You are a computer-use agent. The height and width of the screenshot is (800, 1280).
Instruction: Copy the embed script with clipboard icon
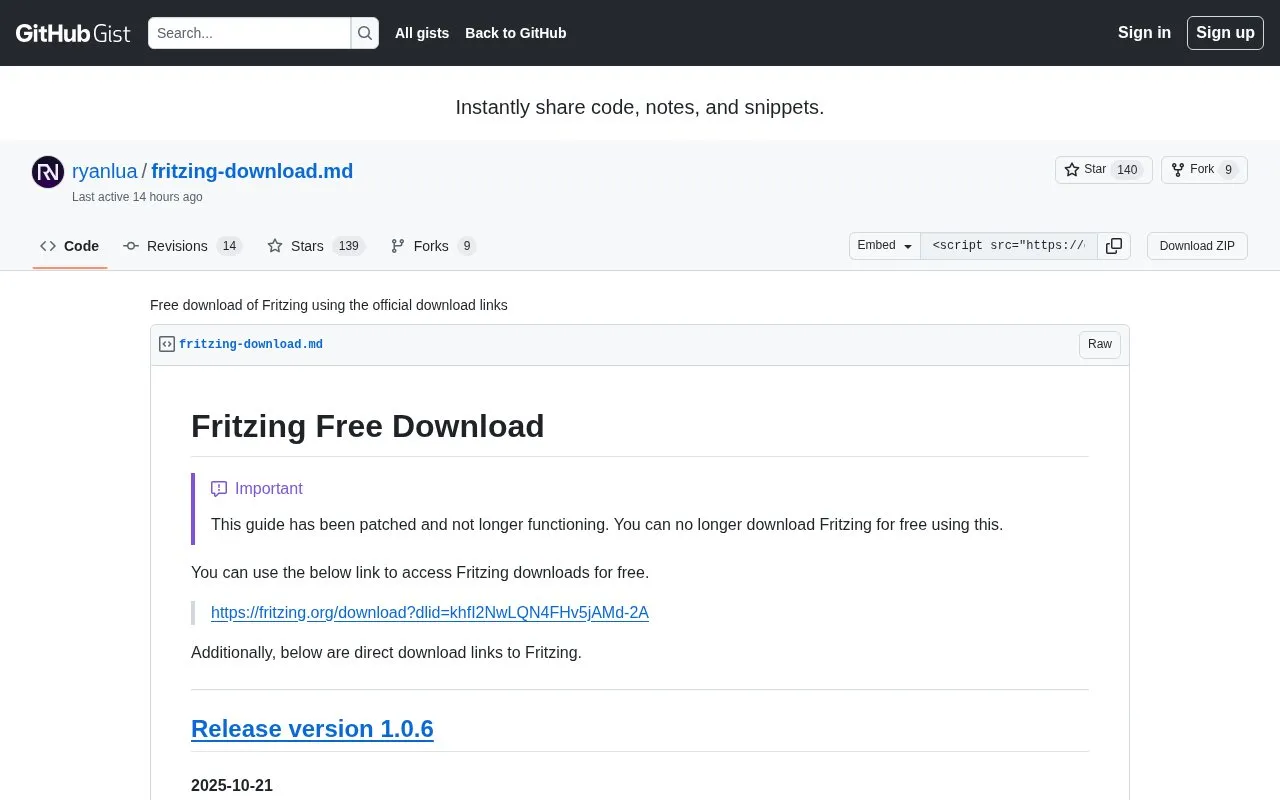click(x=1114, y=246)
